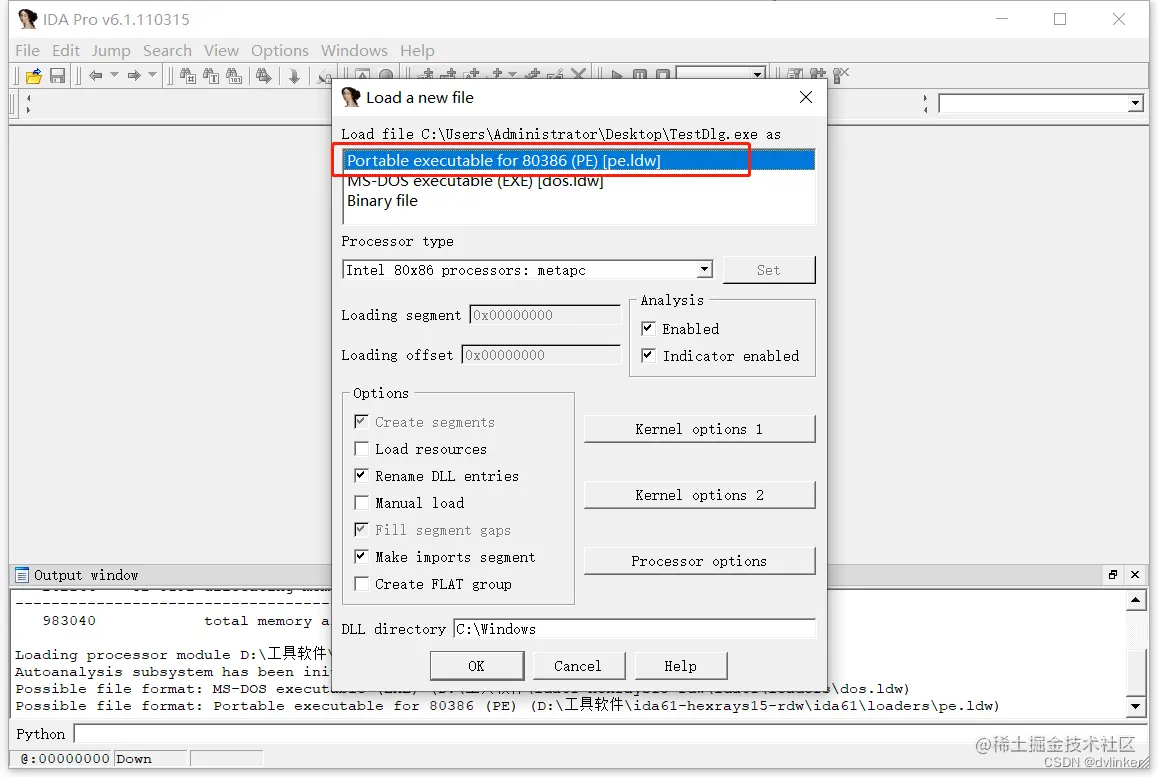The image size is (1158, 777).
Task: Click the debugger play icon
Action: pyautogui.click(x=617, y=75)
